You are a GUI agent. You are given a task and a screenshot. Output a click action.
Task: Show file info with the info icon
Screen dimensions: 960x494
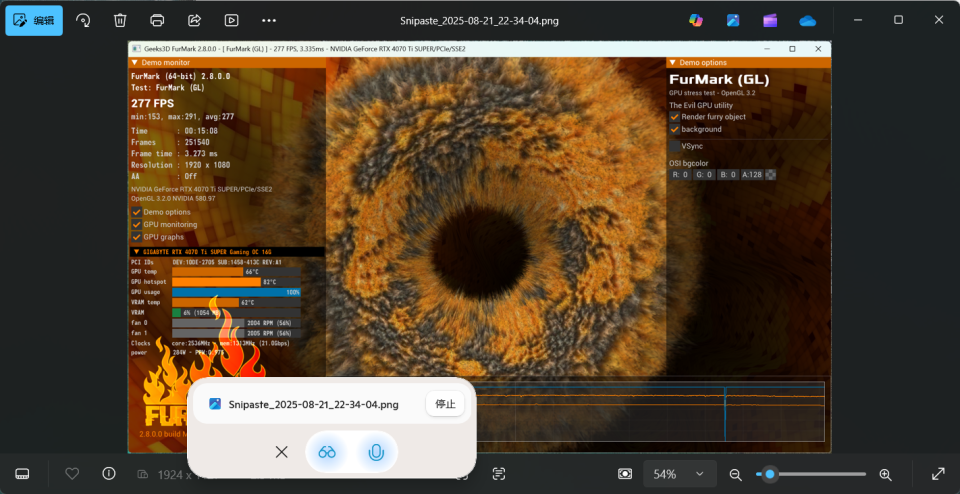pos(109,474)
